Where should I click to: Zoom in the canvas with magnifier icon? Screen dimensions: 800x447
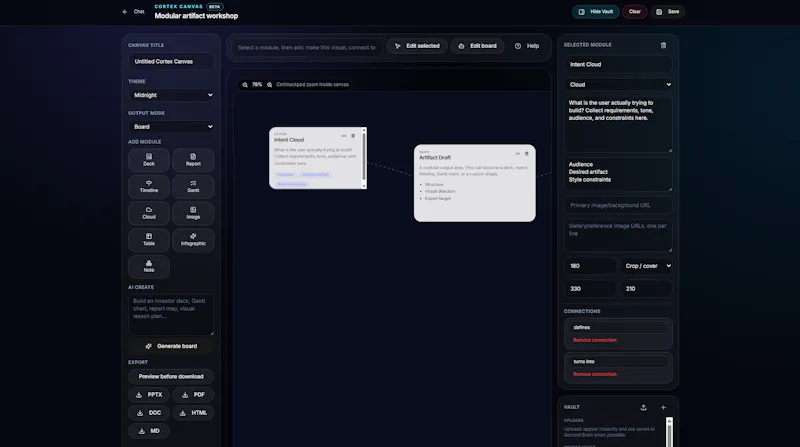point(269,85)
